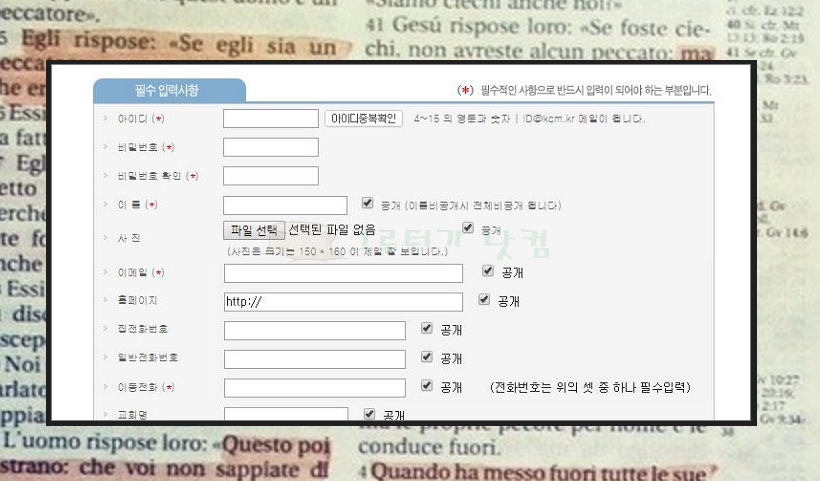Viewport: 820px width, 481px height.
Task: Click the 파일 선택 button for photo
Action: (254, 230)
